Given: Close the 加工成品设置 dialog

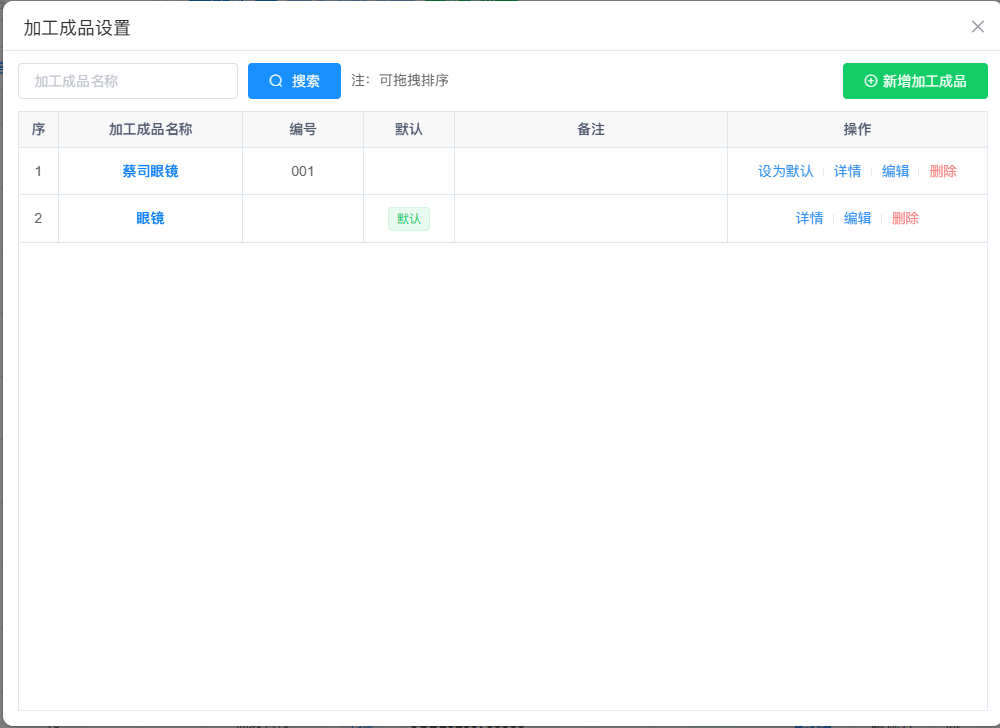Looking at the screenshot, I should point(978,27).
